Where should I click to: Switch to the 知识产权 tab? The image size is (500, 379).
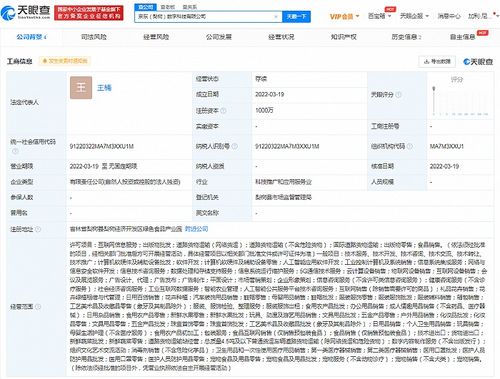click(343, 37)
